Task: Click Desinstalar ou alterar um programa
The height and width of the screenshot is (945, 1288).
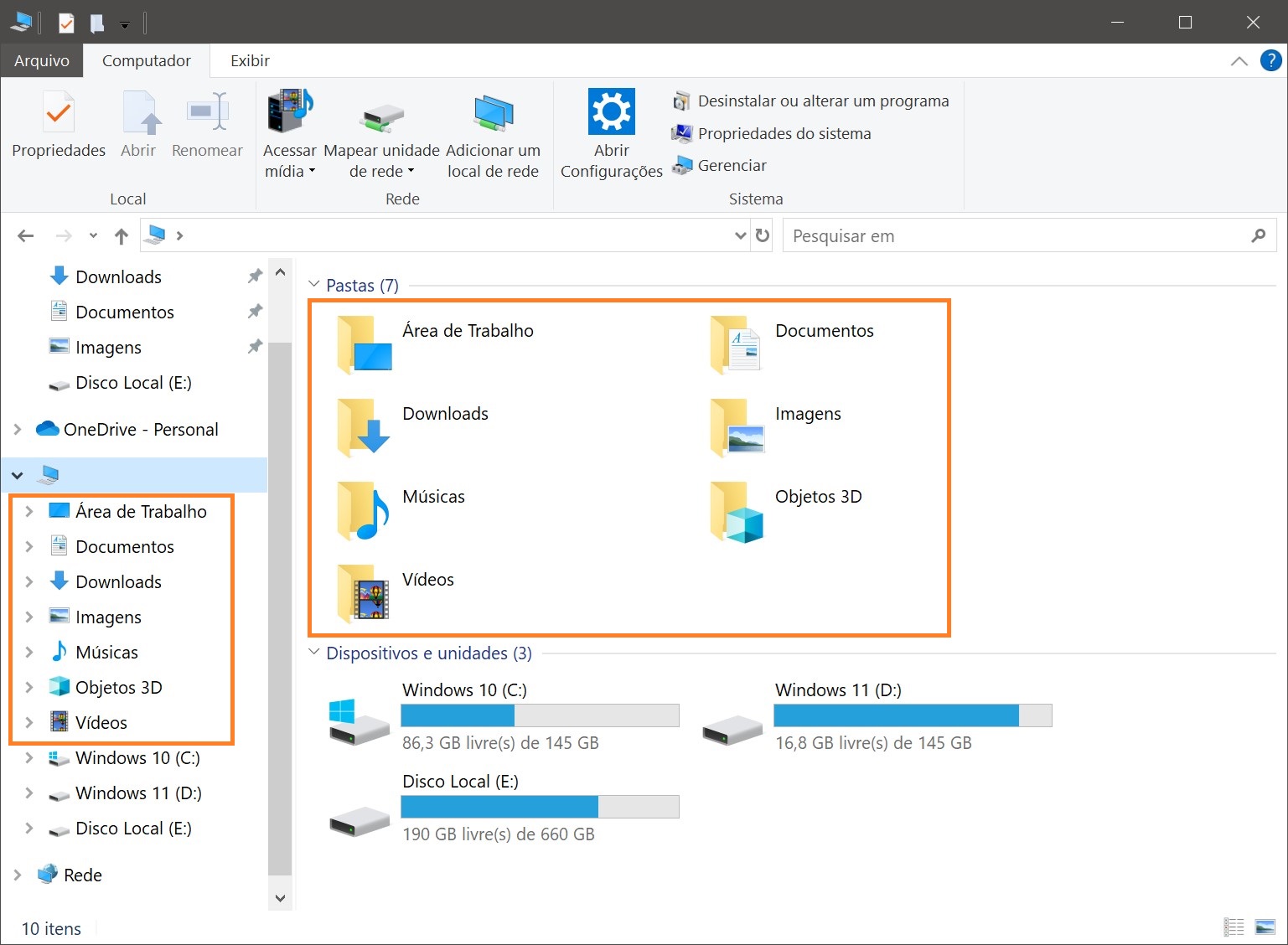Action: point(822,101)
